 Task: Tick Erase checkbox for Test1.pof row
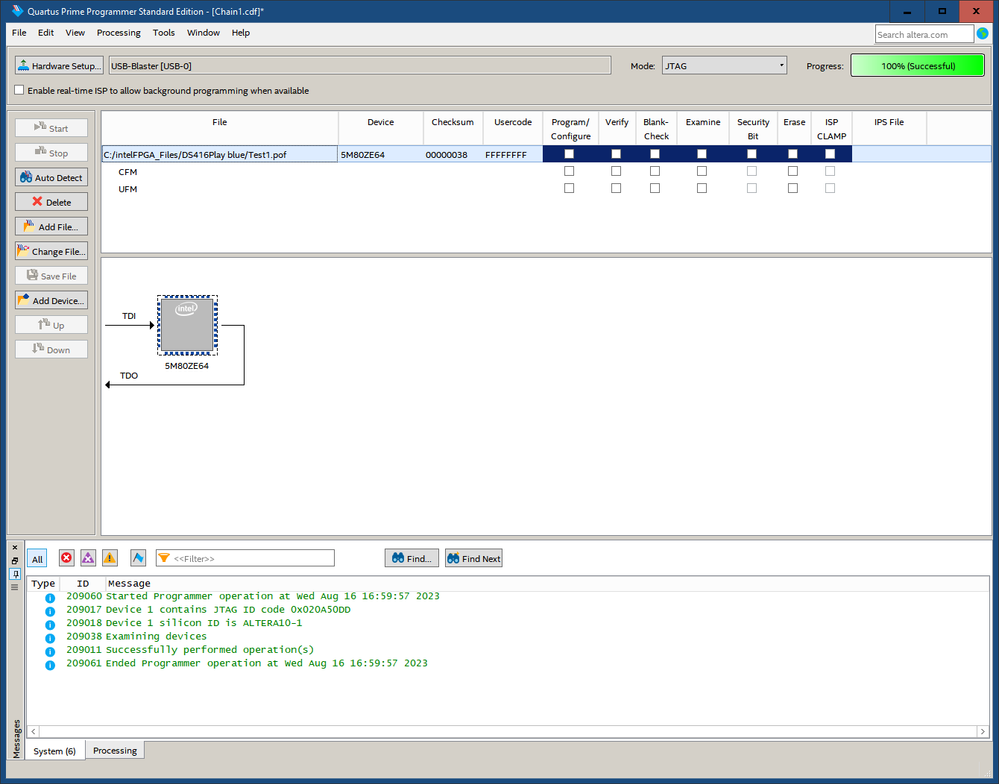tap(793, 153)
